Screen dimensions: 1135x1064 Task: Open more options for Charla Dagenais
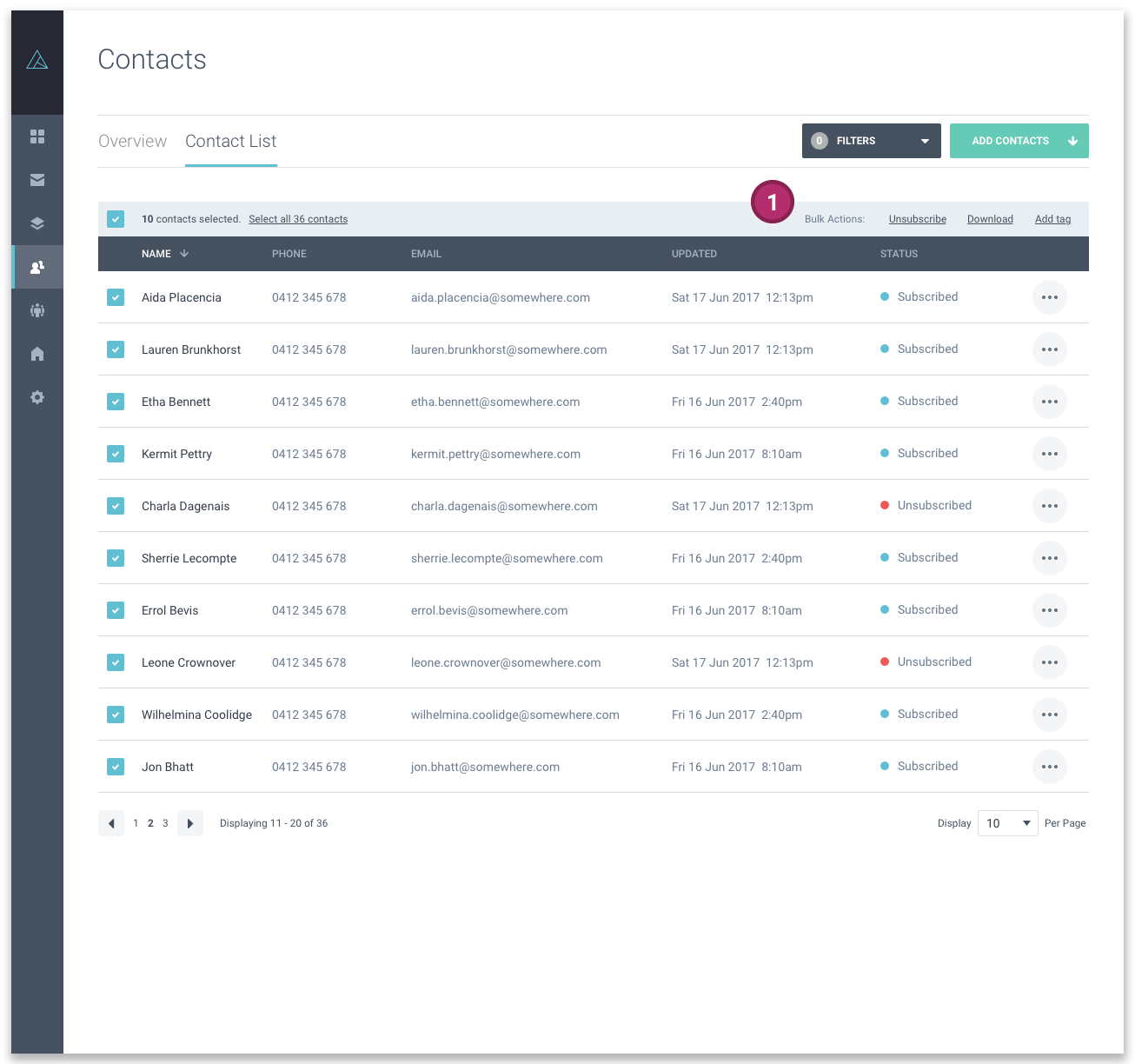[1050, 506]
